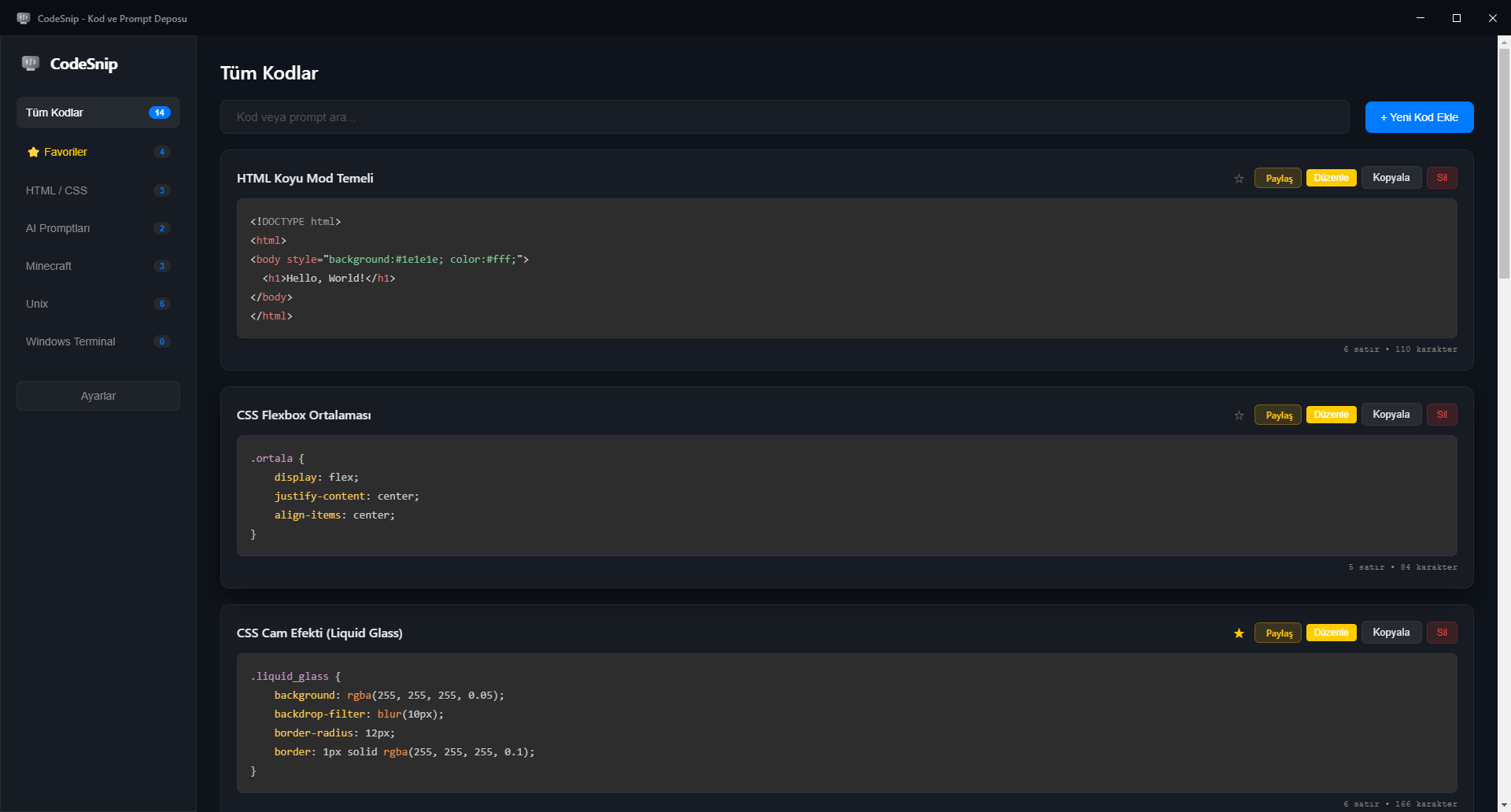
Task: Focus the Kod veya prompt ara search field
Action: coord(785,117)
